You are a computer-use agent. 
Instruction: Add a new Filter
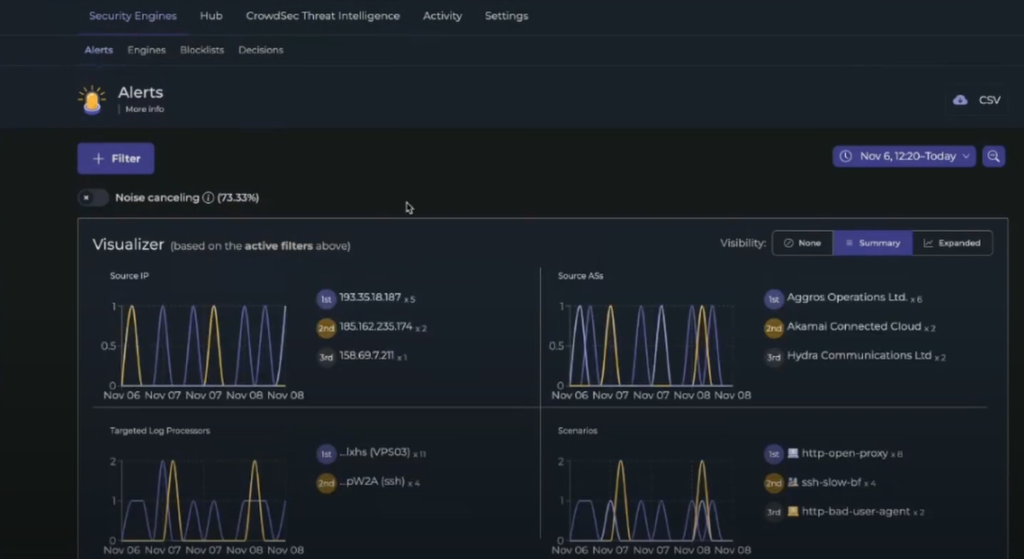click(x=116, y=159)
